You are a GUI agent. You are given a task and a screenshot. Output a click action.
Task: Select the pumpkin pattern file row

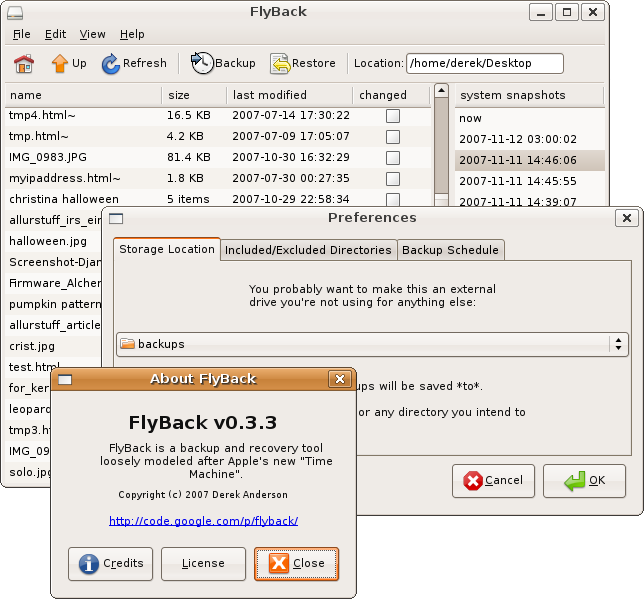[x=53, y=304]
